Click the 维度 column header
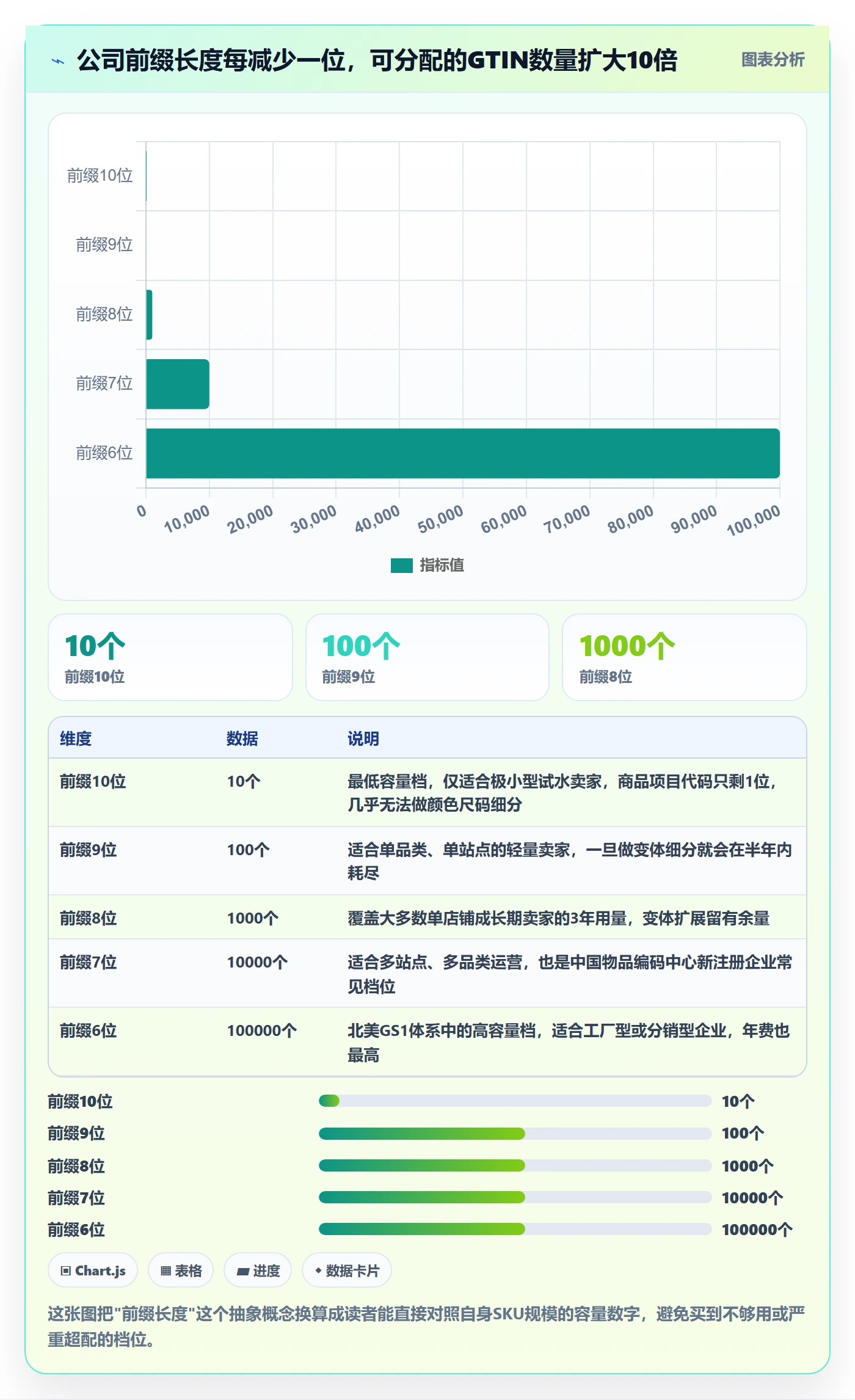The image size is (855, 1400). [x=76, y=739]
